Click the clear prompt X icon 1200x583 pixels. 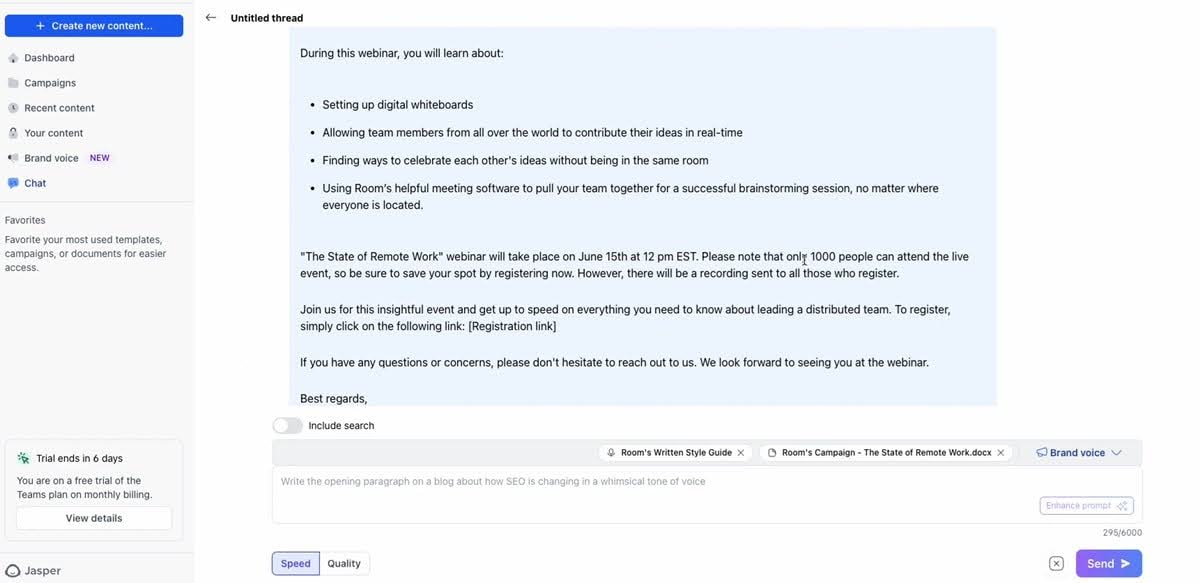click(x=1056, y=564)
